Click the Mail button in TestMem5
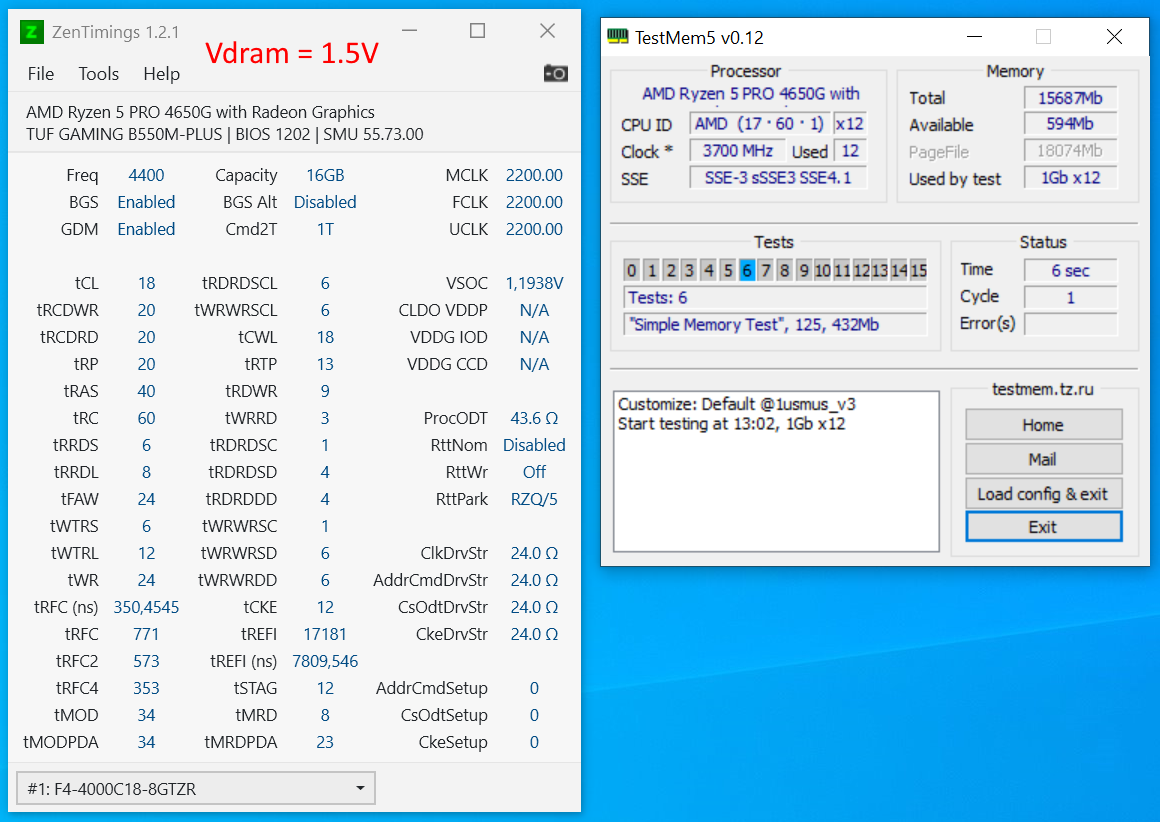The image size is (1160, 822). (1043, 459)
